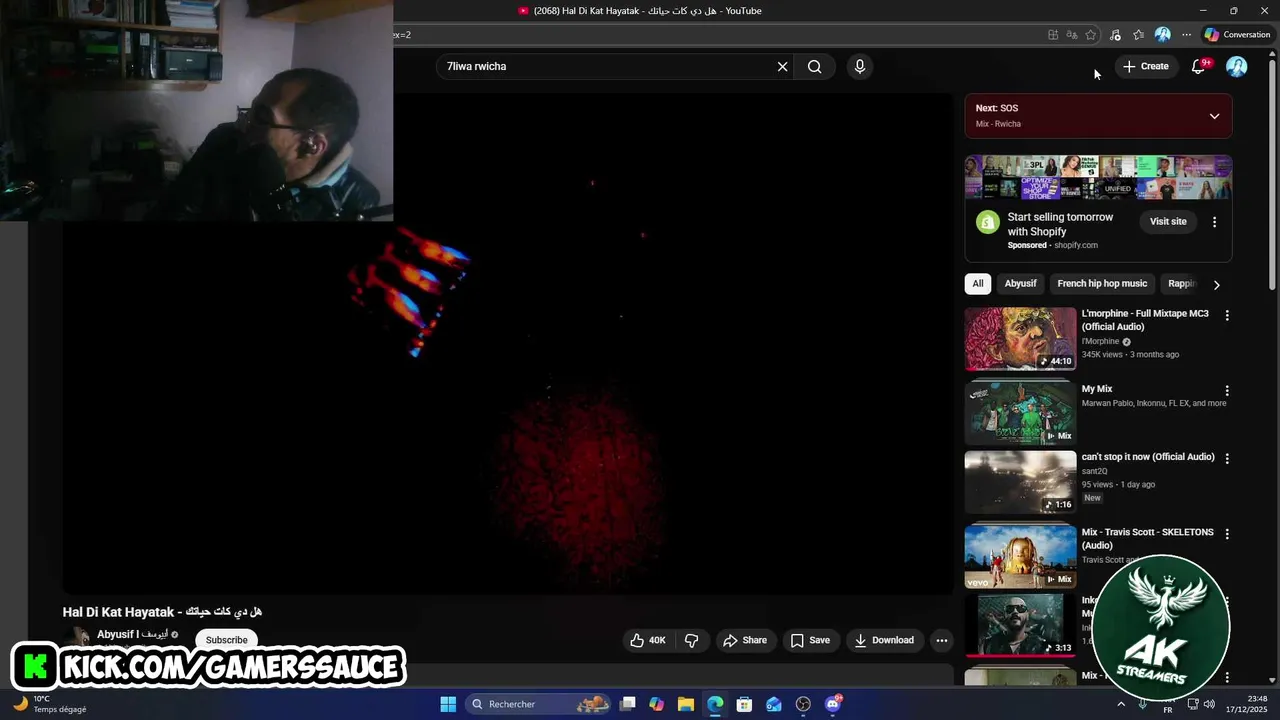Start voice search with the microphone
The width and height of the screenshot is (1280, 720).
click(x=859, y=66)
